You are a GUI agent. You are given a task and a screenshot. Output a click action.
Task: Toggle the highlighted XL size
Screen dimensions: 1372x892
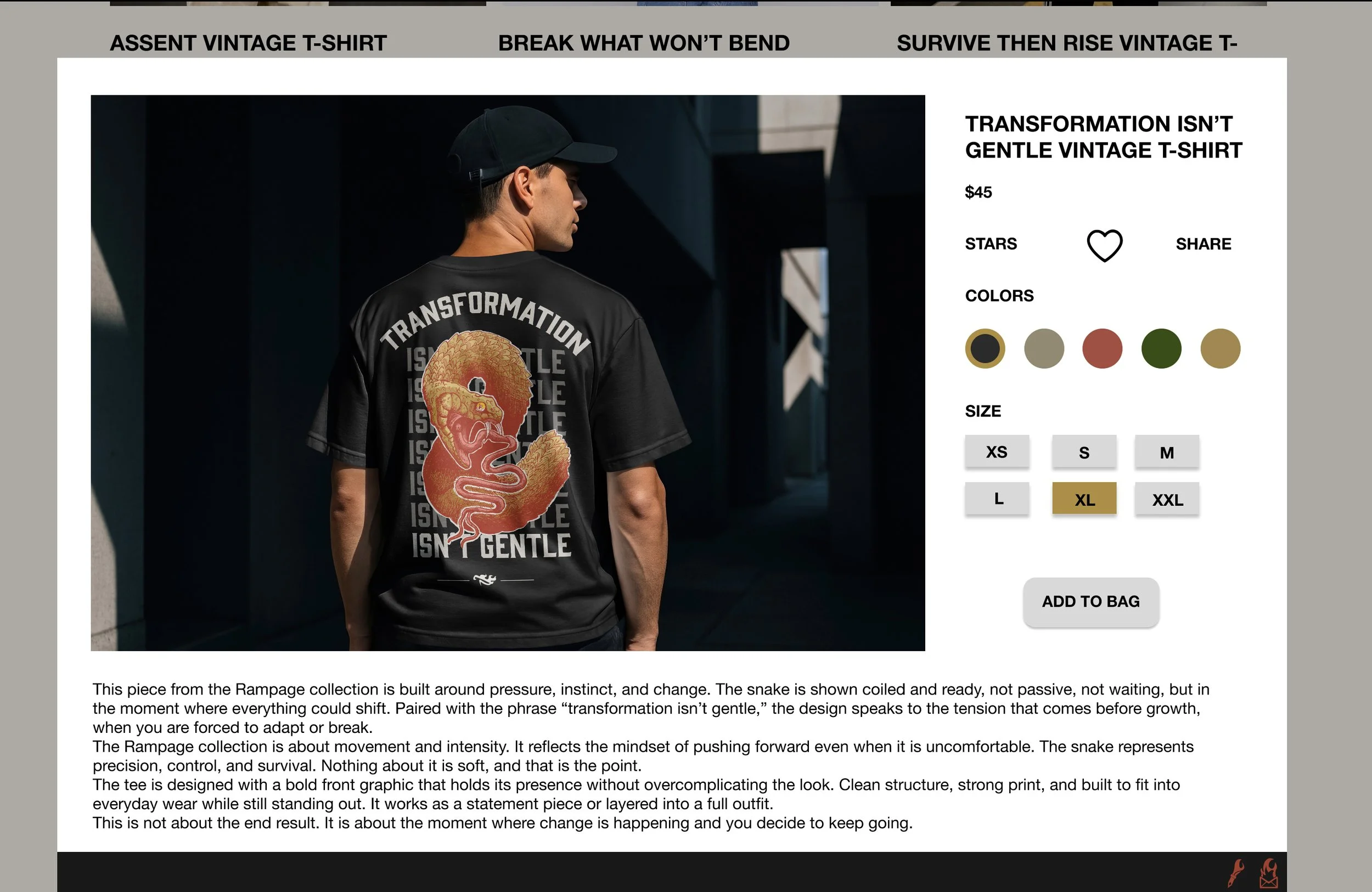[1084, 499]
